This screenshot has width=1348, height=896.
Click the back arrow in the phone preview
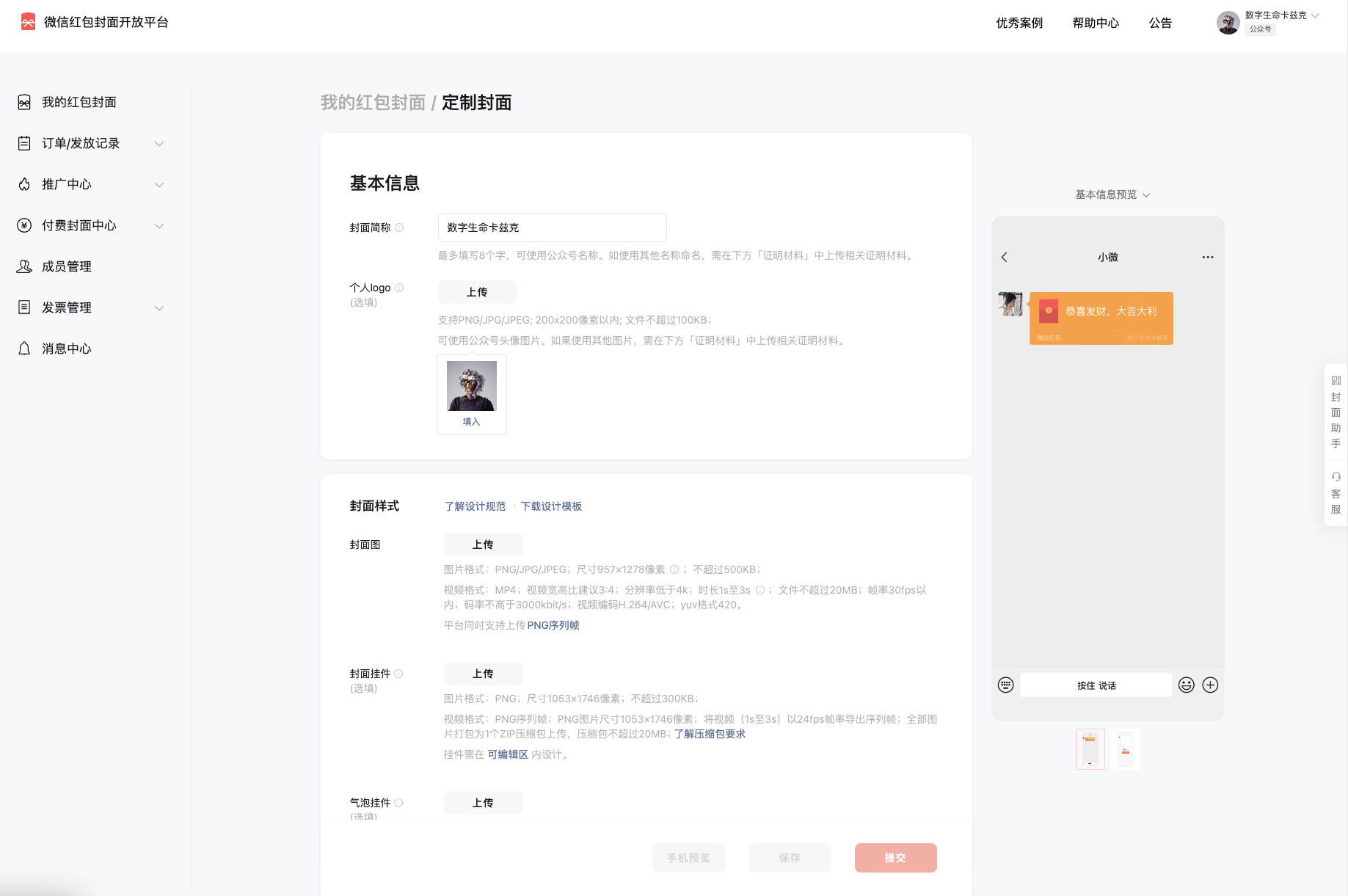click(1005, 257)
